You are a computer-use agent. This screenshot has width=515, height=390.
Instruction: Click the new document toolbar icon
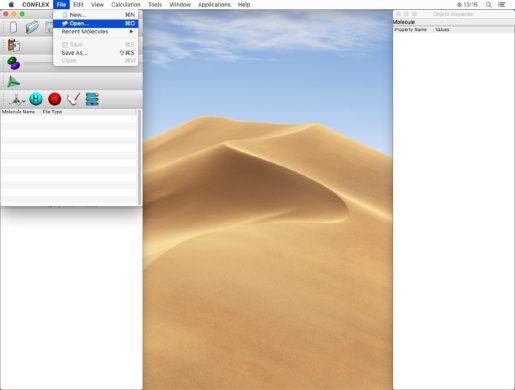[13, 27]
